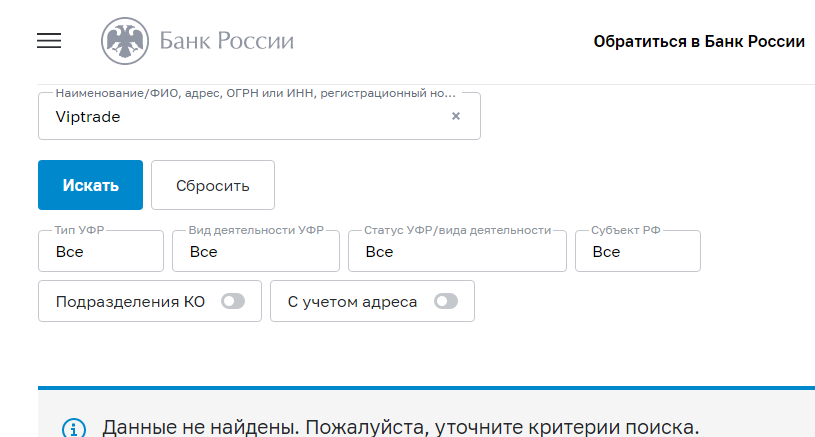The image size is (815, 437).
Task: Click the info icon beside the no-data message
Action: (74, 429)
